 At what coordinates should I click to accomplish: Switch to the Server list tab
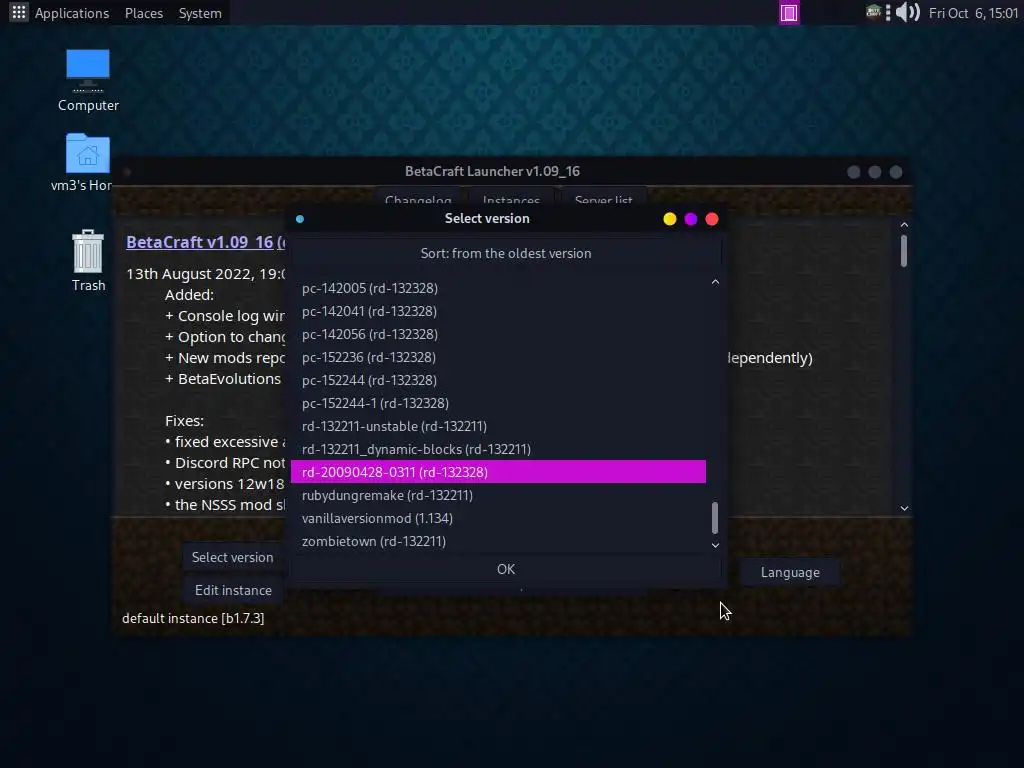pos(603,199)
